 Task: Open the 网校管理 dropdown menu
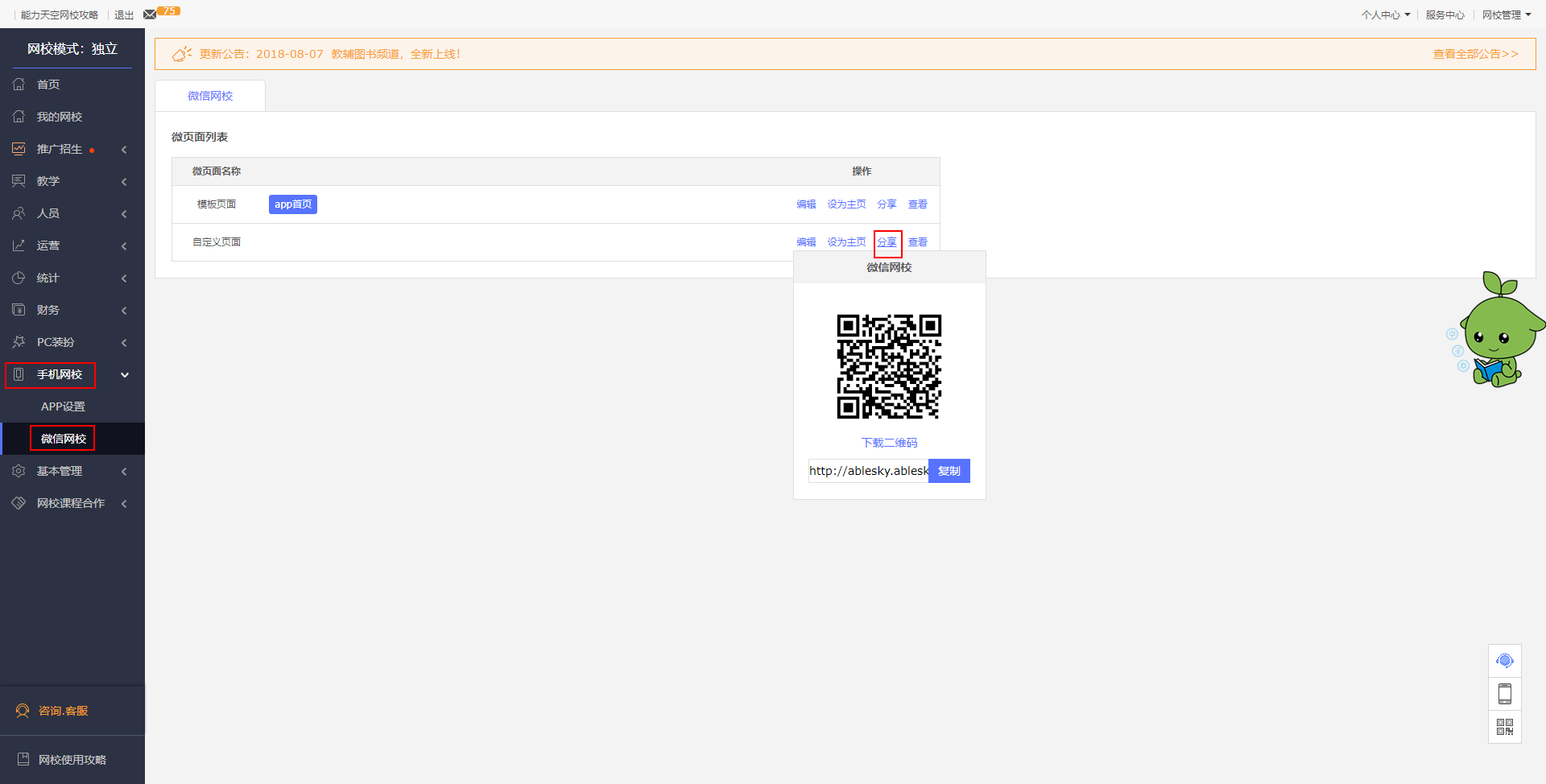(x=1506, y=14)
